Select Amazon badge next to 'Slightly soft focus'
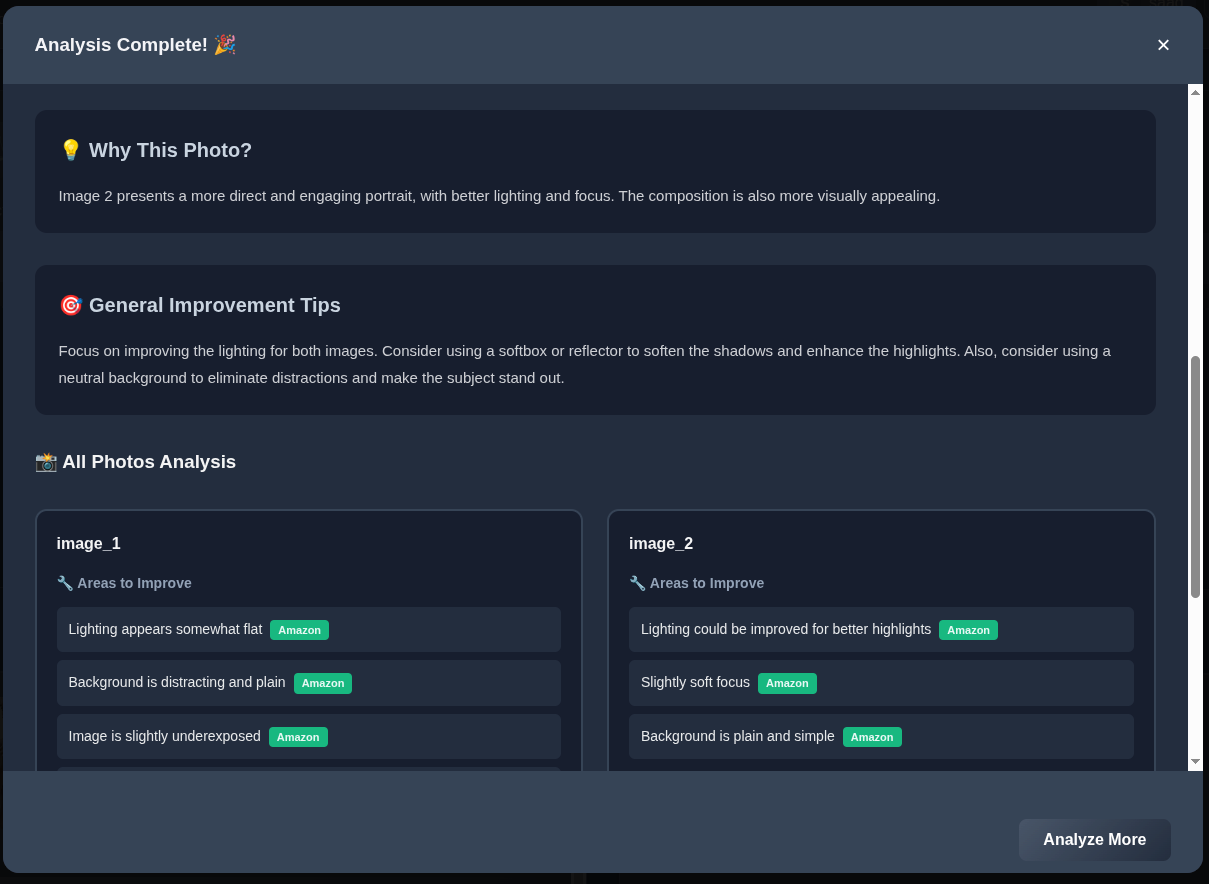 [787, 683]
